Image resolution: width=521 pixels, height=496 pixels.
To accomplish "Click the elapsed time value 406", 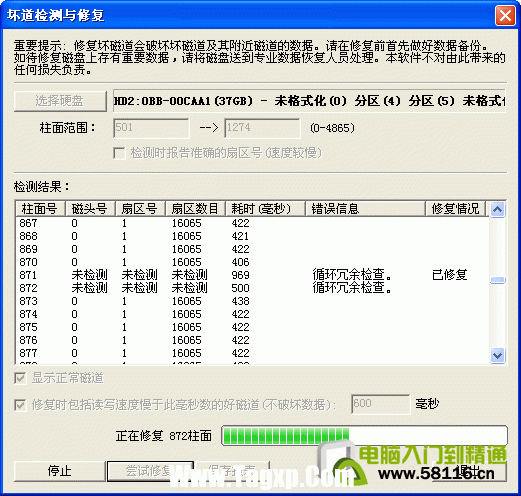I will pos(240,262).
